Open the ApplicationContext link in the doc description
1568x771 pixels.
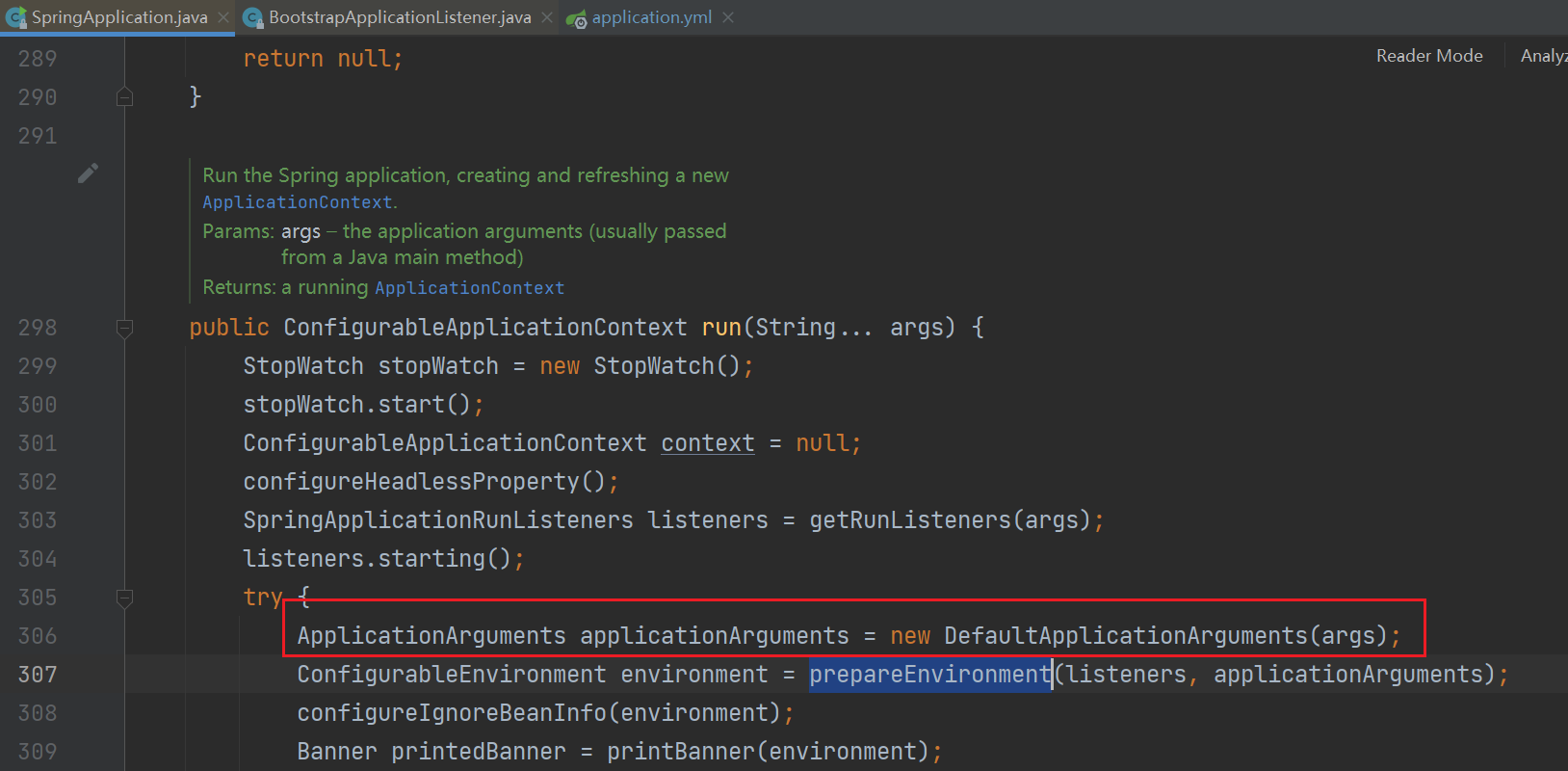coord(297,202)
